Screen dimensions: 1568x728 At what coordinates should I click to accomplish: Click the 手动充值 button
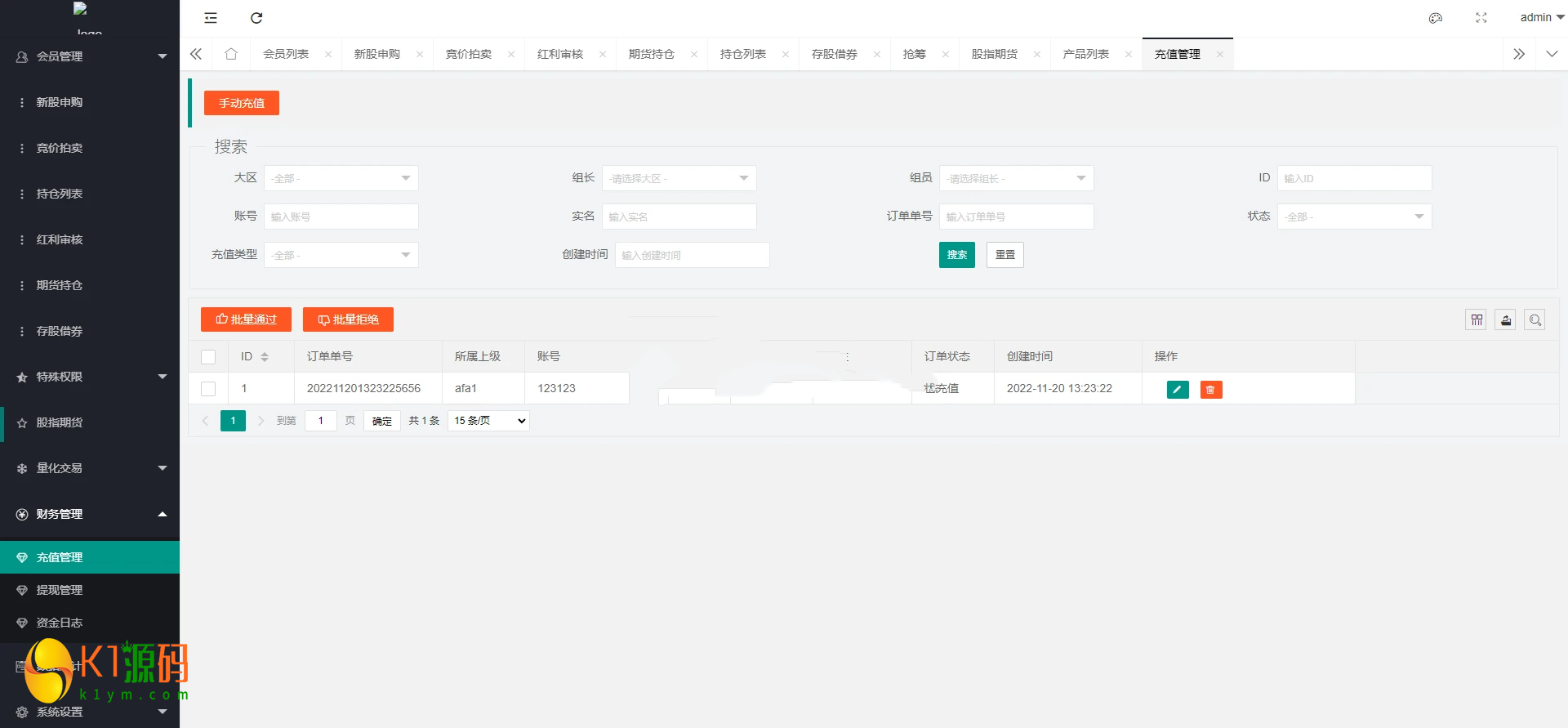(x=241, y=103)
